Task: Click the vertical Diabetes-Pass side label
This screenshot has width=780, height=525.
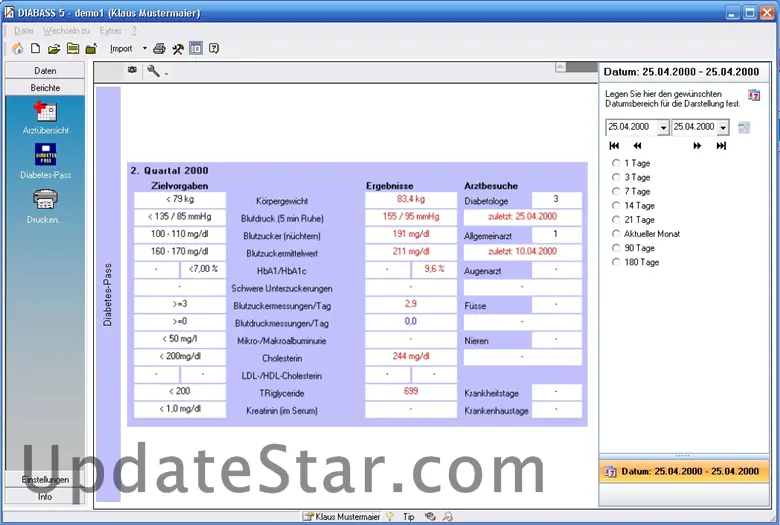Action: tap(108, 295)
